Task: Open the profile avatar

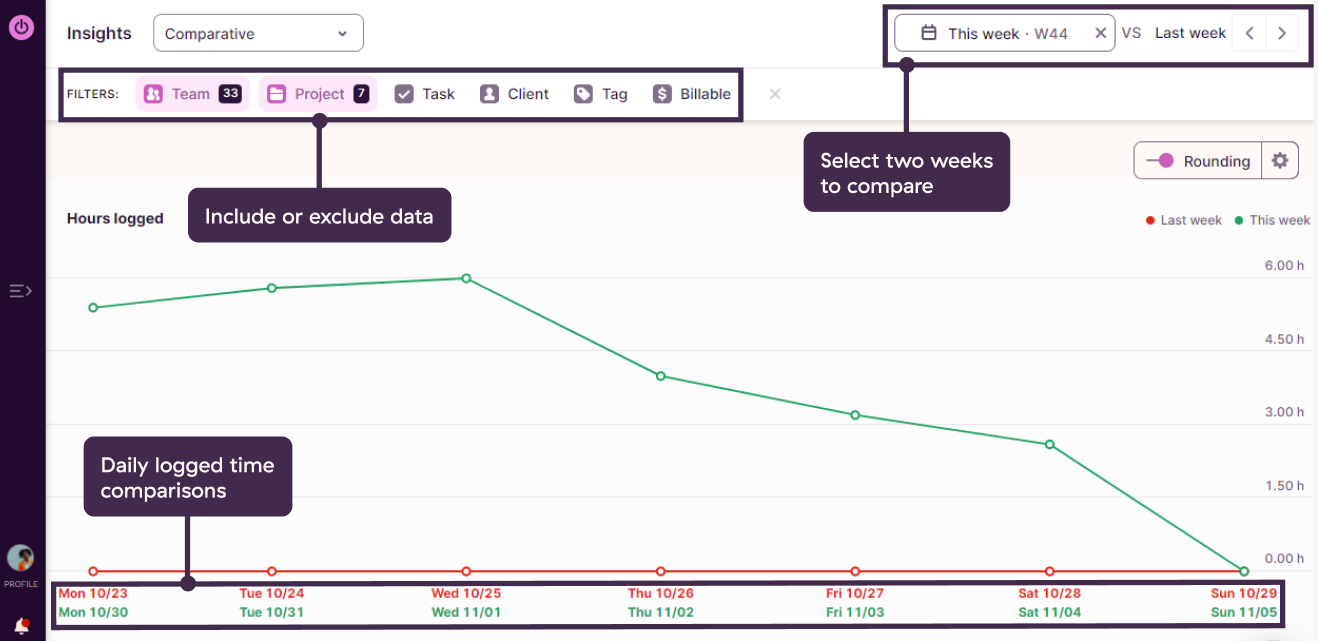Action: pos(20,558)
